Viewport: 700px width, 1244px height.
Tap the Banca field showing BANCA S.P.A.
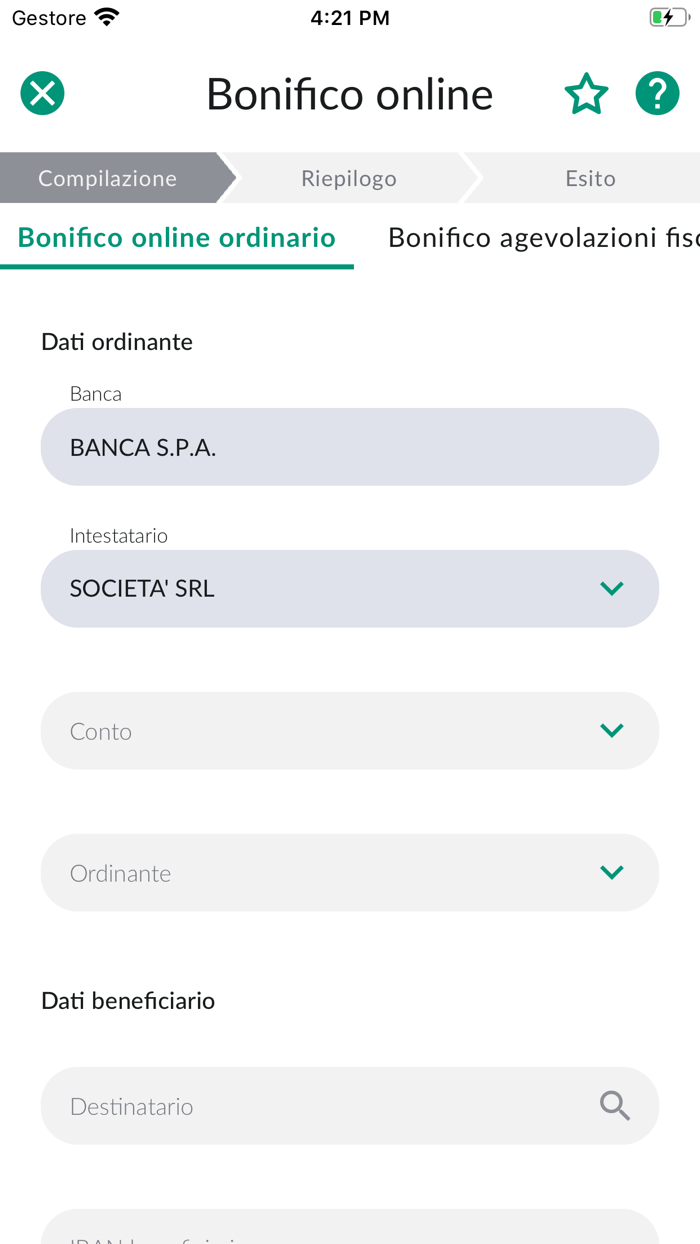coord(350,447)
